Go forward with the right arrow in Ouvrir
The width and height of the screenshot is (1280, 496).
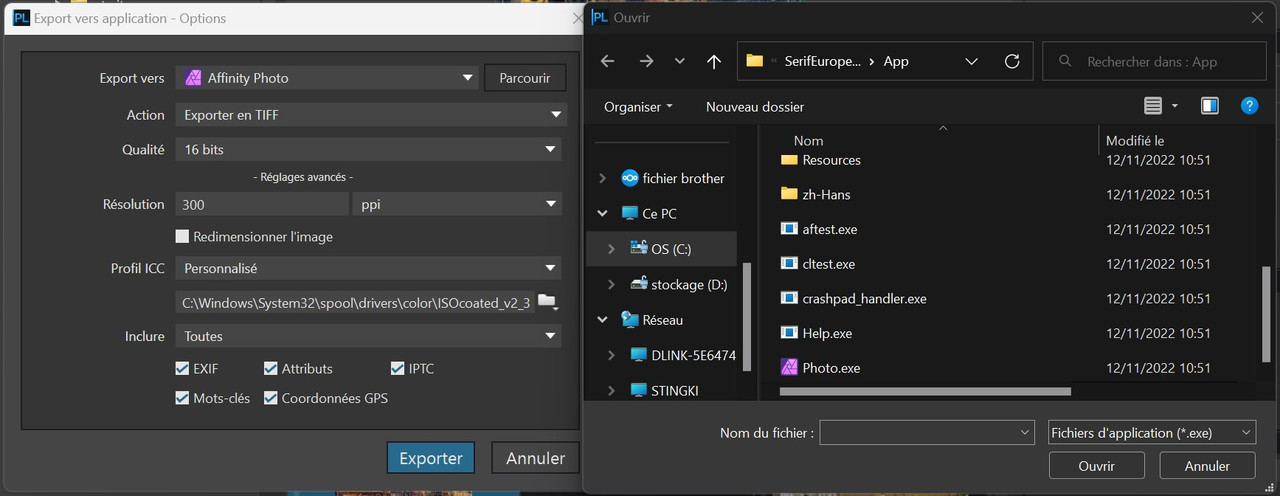pos(646,61)
